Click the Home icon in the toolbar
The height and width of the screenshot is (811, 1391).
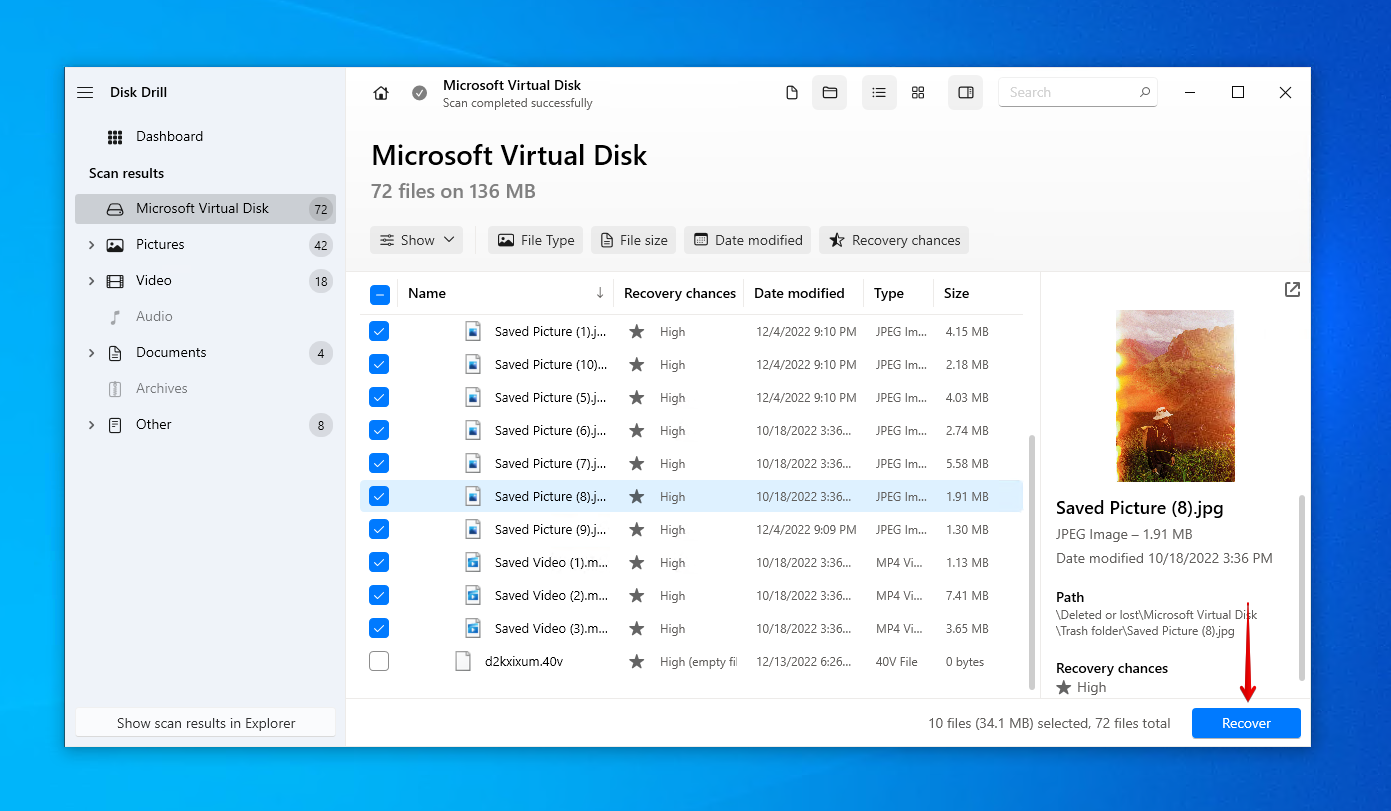click(381, 93)
